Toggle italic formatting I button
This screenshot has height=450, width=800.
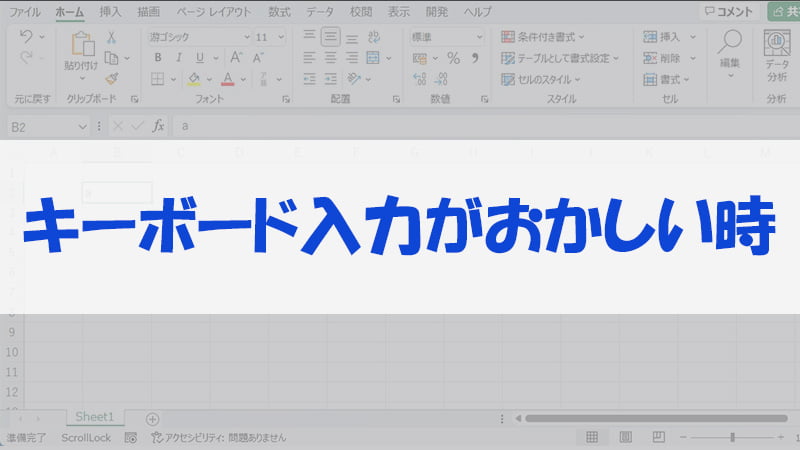click(x=178, y=58)
